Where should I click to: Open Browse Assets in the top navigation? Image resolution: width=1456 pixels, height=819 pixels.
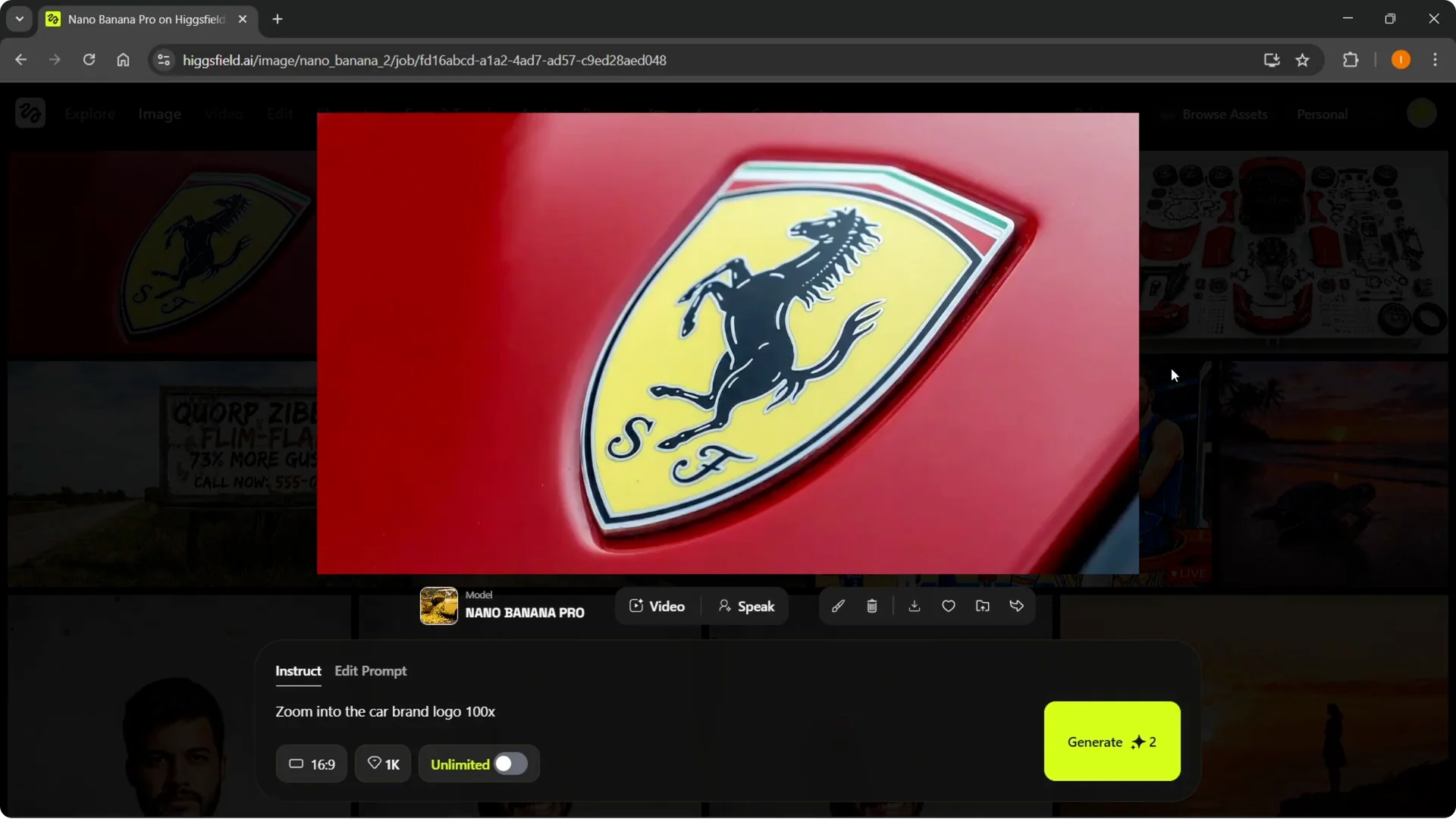1224,114
